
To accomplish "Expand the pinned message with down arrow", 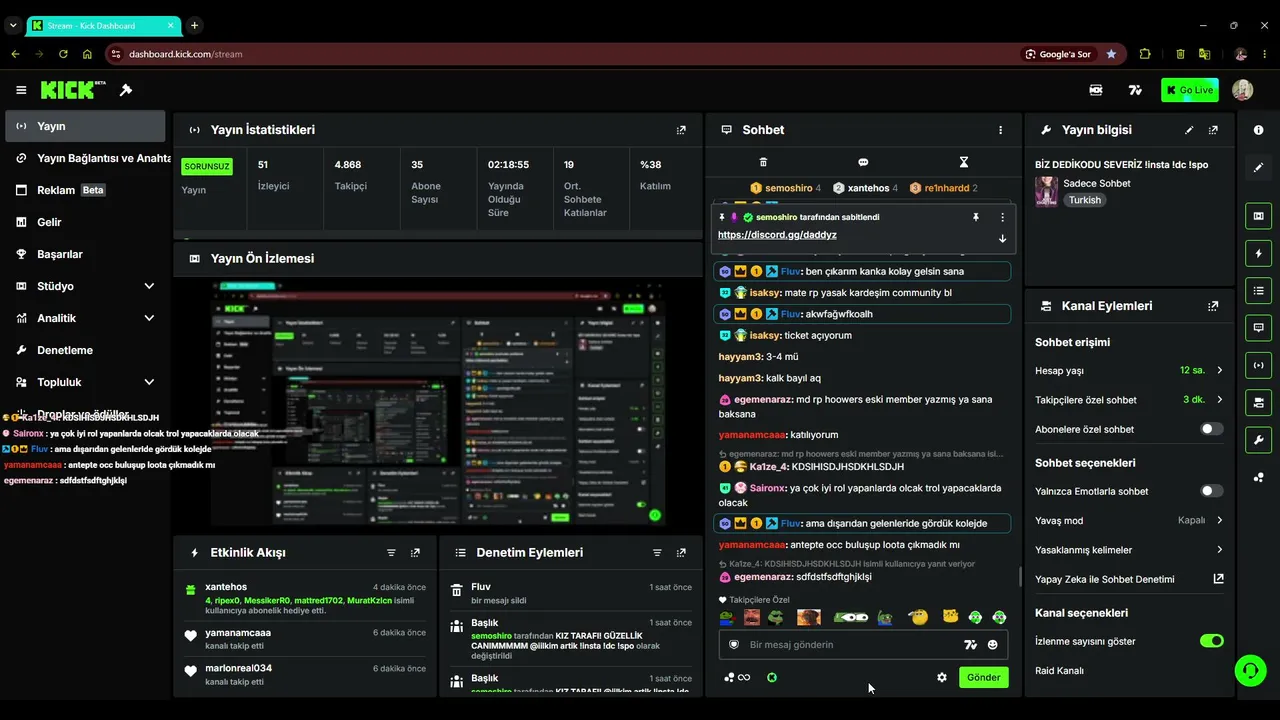I will (x=1002, y=238).
